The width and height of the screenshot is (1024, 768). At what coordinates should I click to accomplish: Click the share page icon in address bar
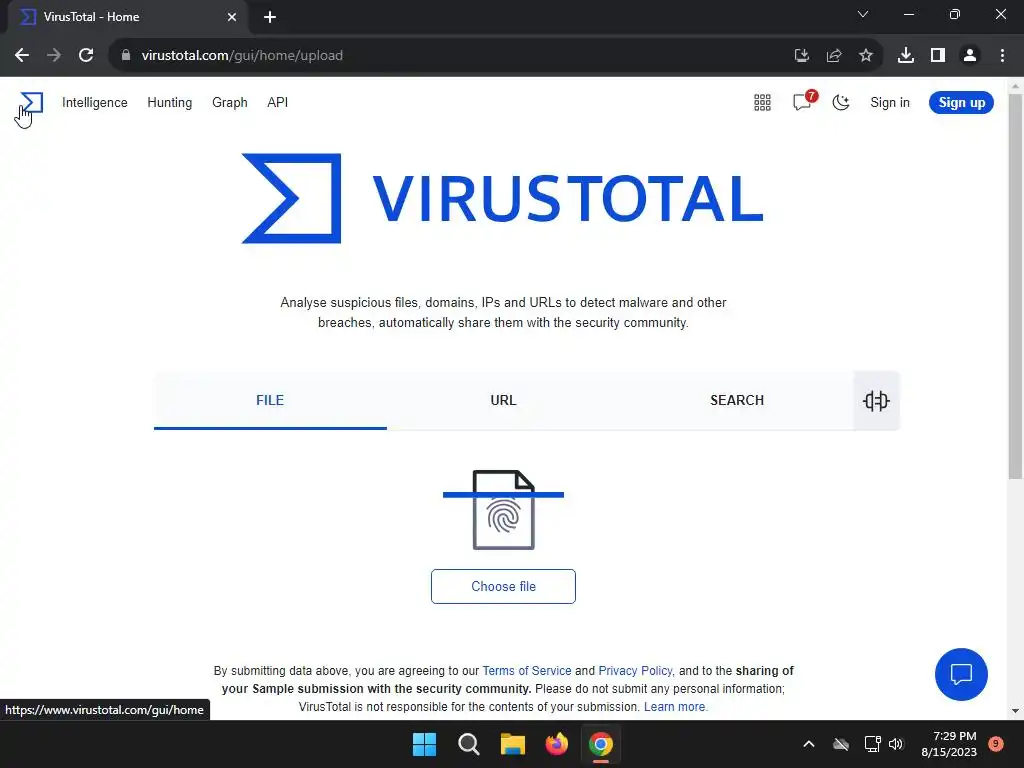pos(834,56)
